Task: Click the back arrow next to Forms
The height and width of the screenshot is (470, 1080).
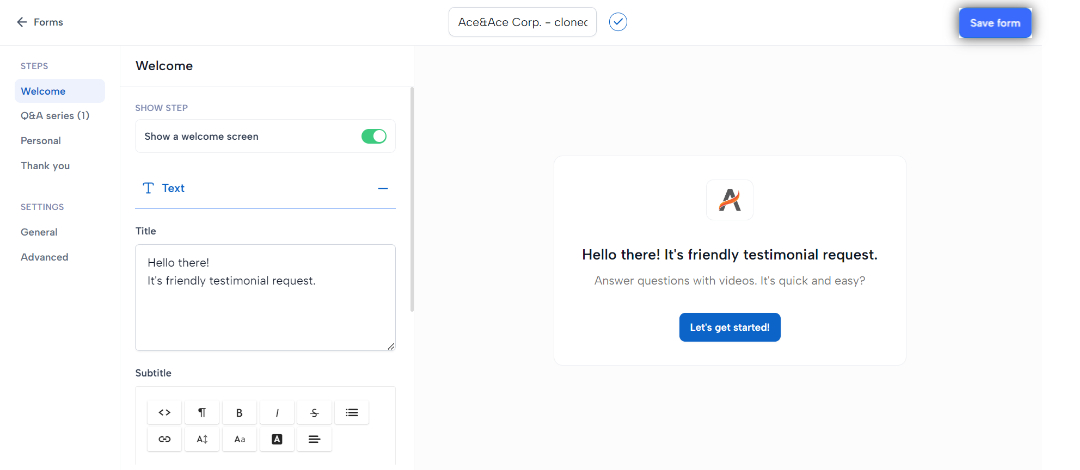Action: pyautogui.click(x=22, y=22)
